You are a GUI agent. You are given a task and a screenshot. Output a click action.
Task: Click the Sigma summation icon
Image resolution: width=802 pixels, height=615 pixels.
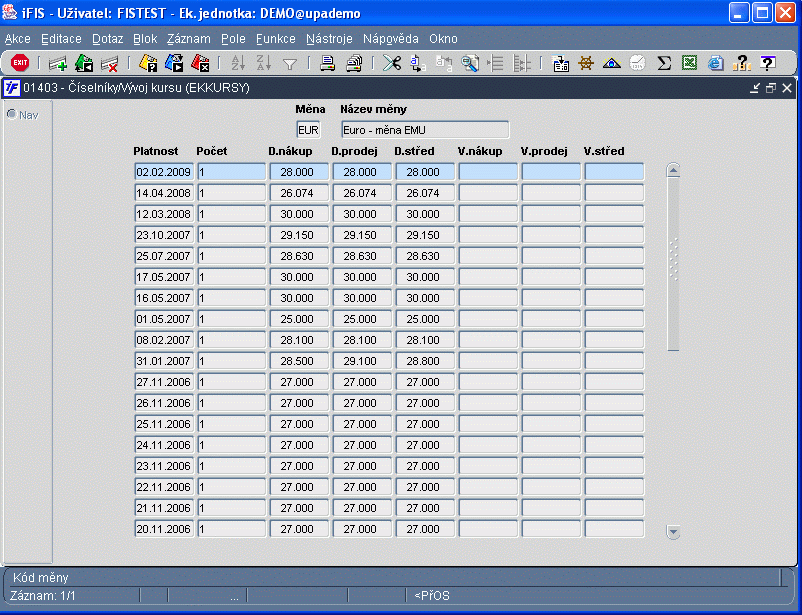pos(664,63)
